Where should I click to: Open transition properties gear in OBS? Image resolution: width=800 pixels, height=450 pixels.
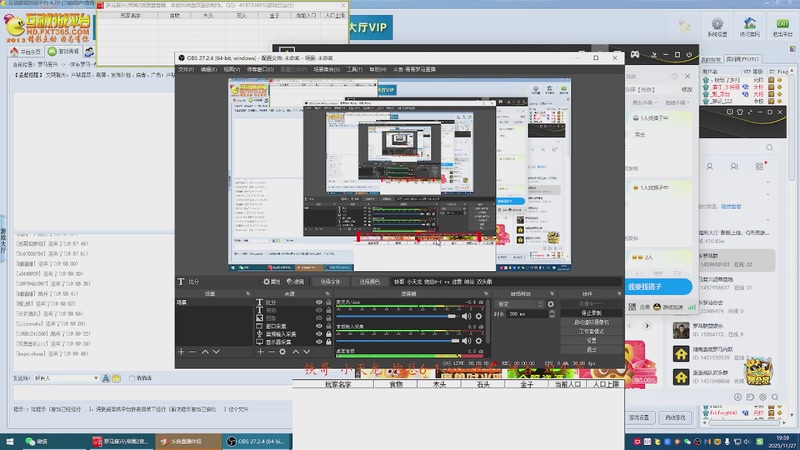[x=551, y=304]
